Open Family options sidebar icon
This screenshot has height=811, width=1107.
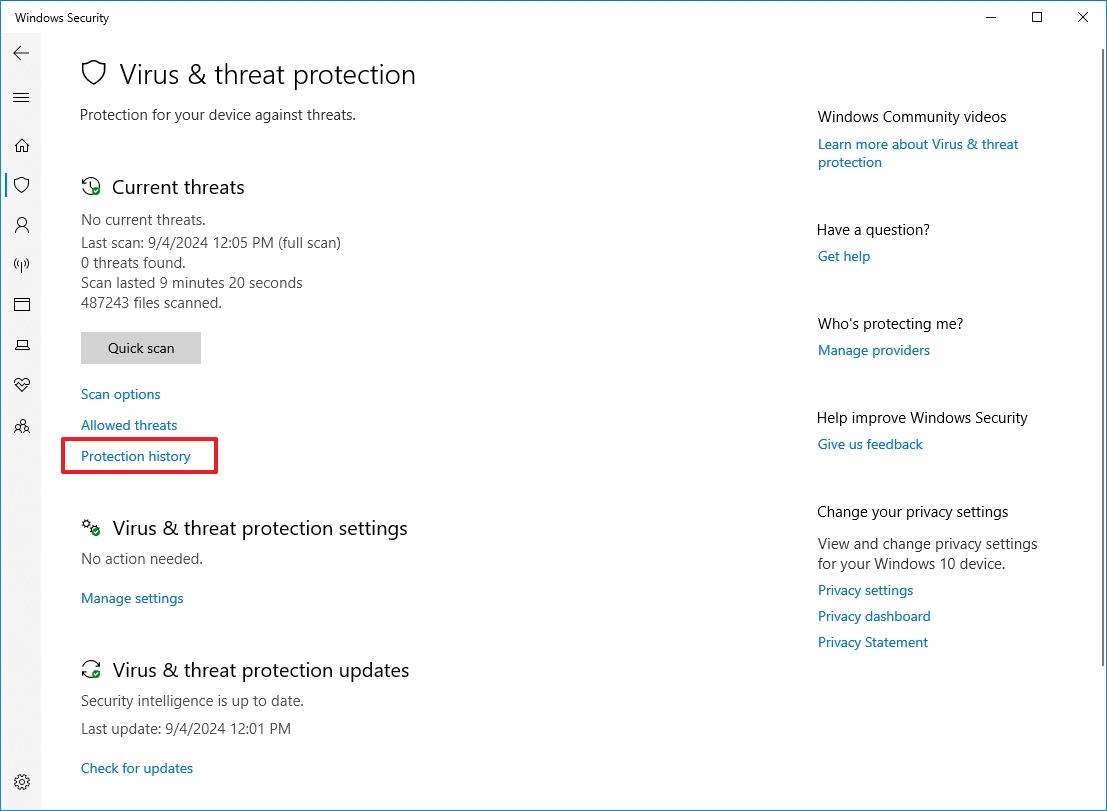click(22, 426)
